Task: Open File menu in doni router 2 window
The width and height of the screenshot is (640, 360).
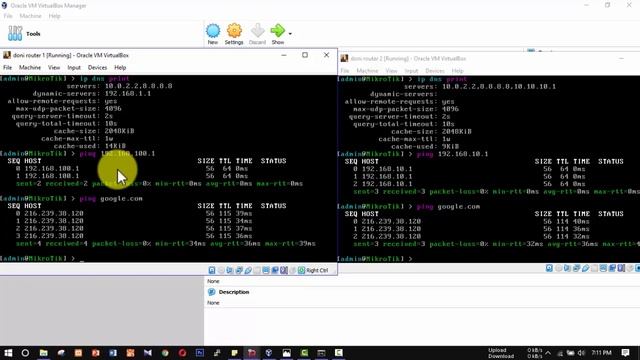Action: [x=345, y=71]
